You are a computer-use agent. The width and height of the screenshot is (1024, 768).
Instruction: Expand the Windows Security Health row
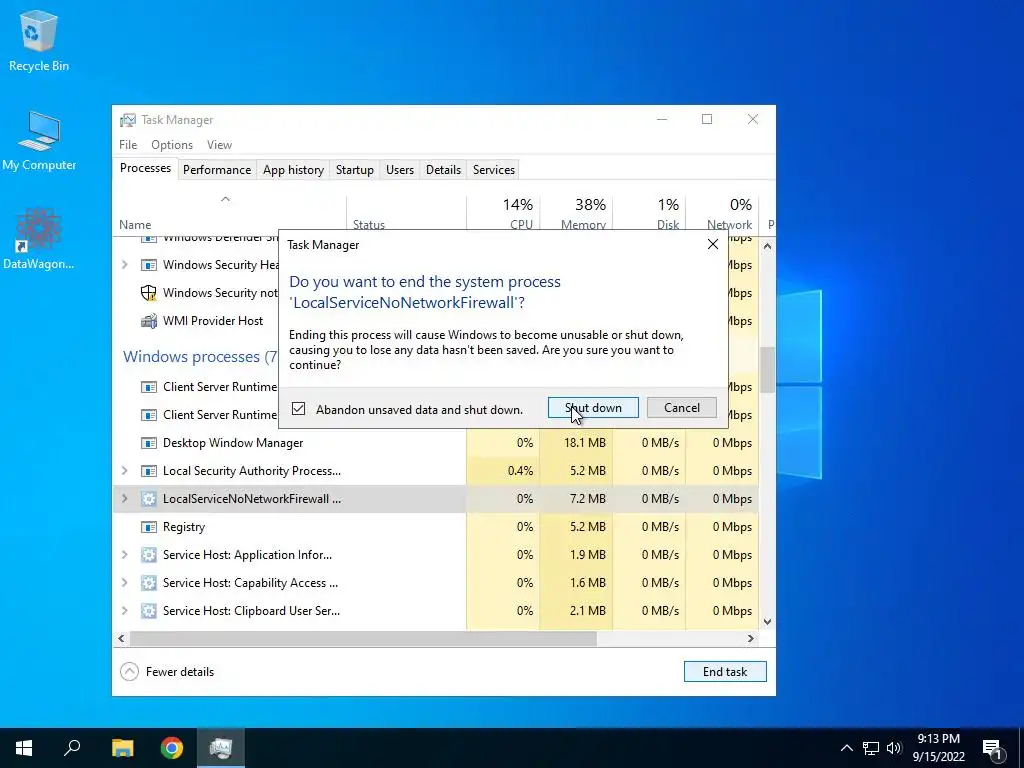click(x=125, y=265)
